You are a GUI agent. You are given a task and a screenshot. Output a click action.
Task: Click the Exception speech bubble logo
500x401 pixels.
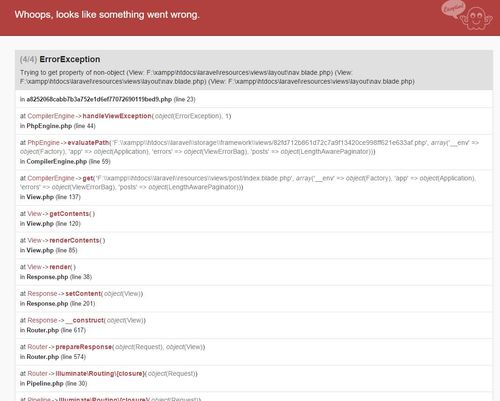453,8
